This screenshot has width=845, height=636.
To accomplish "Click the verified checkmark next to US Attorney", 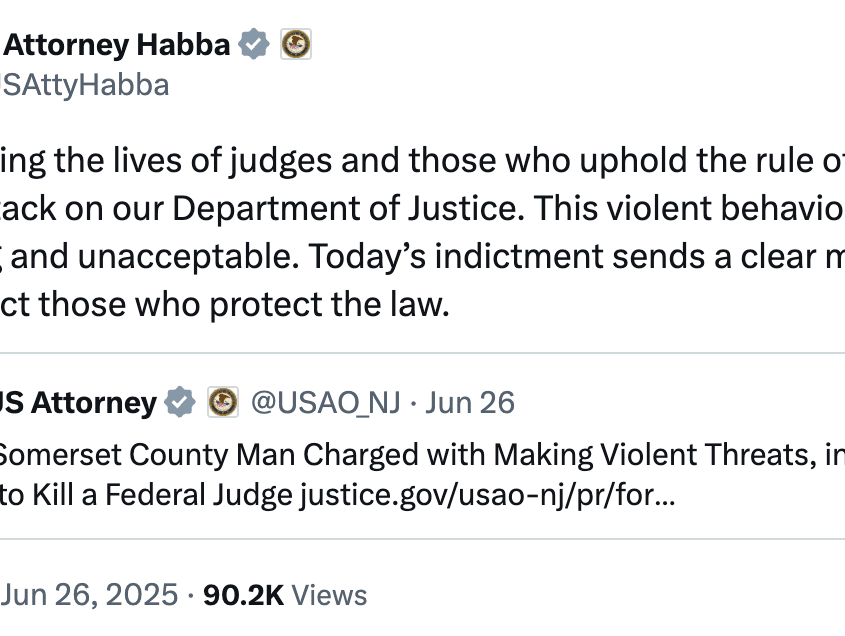I will click(x=180, y=402).
